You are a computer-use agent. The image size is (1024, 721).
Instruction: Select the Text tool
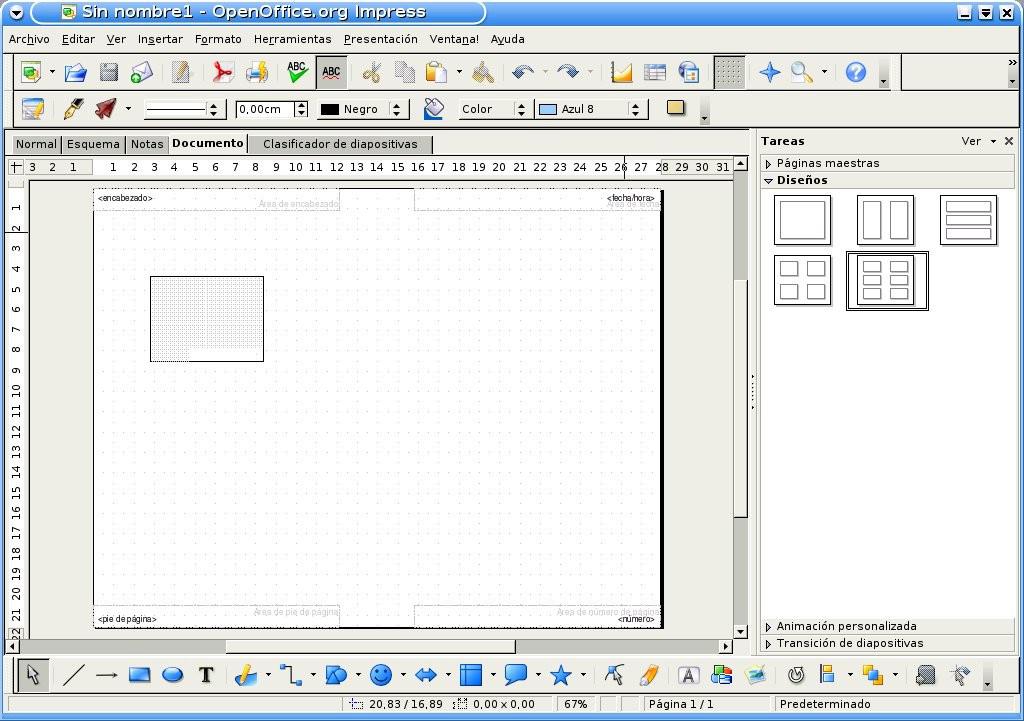206,675
